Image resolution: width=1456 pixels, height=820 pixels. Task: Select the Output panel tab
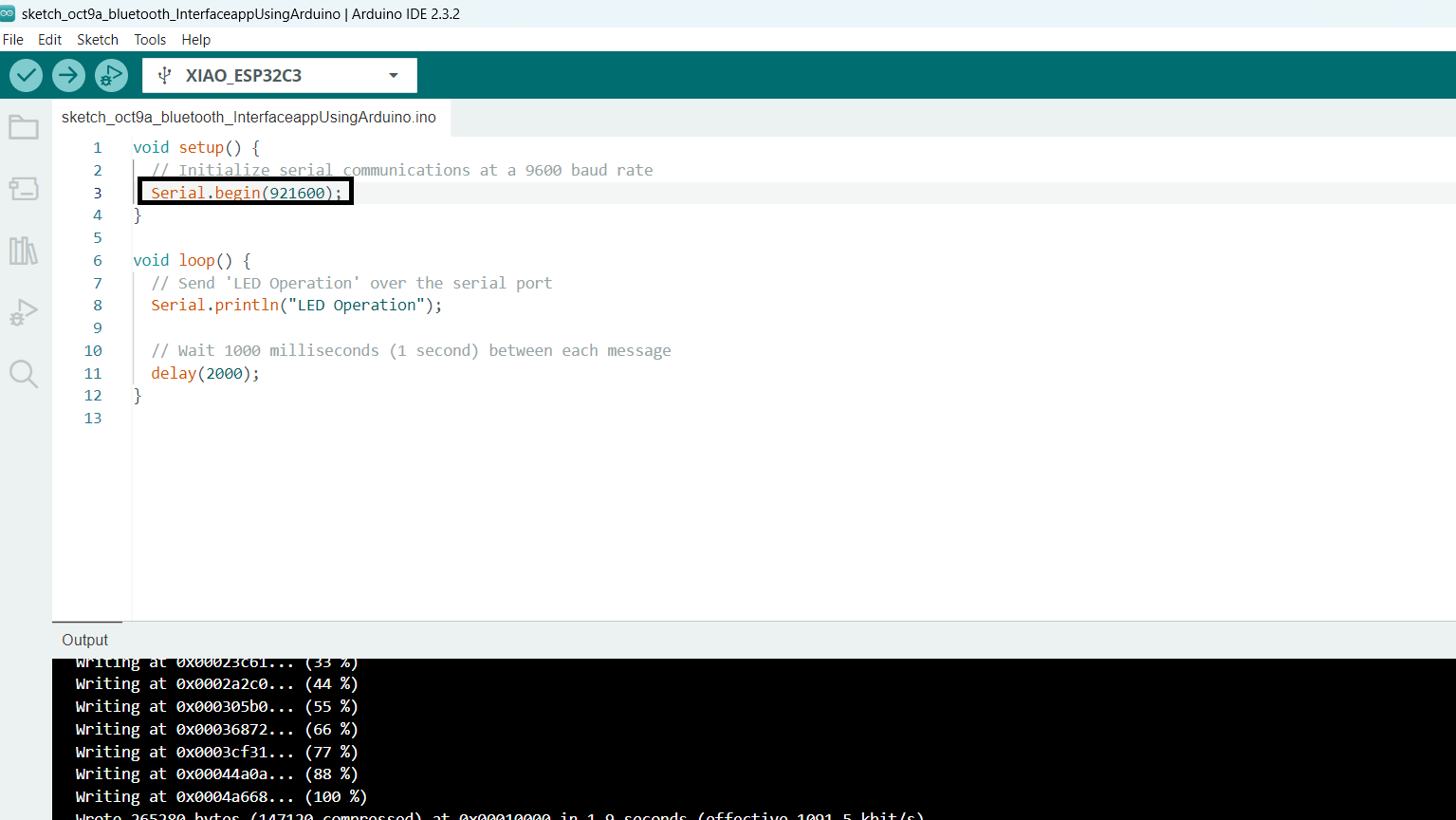(x=85, y=640)
